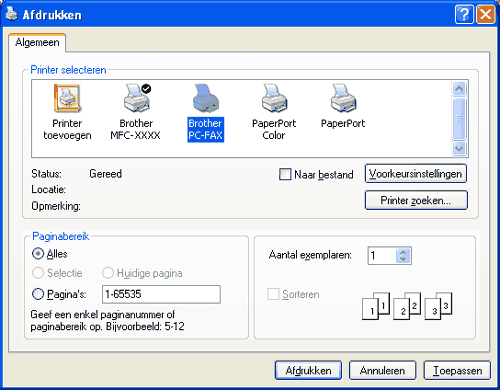Click the Annuleren button
The image size is (500, 390).
pyautogui.click(x=382, y=370)
